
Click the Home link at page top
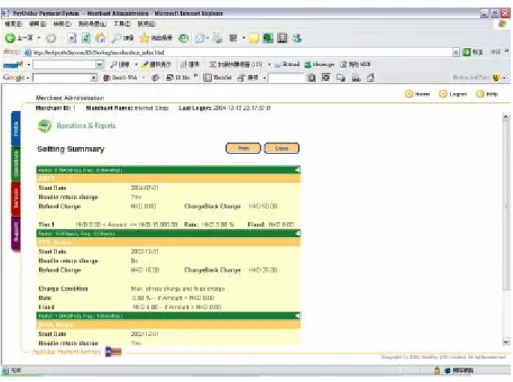(417, 94)
